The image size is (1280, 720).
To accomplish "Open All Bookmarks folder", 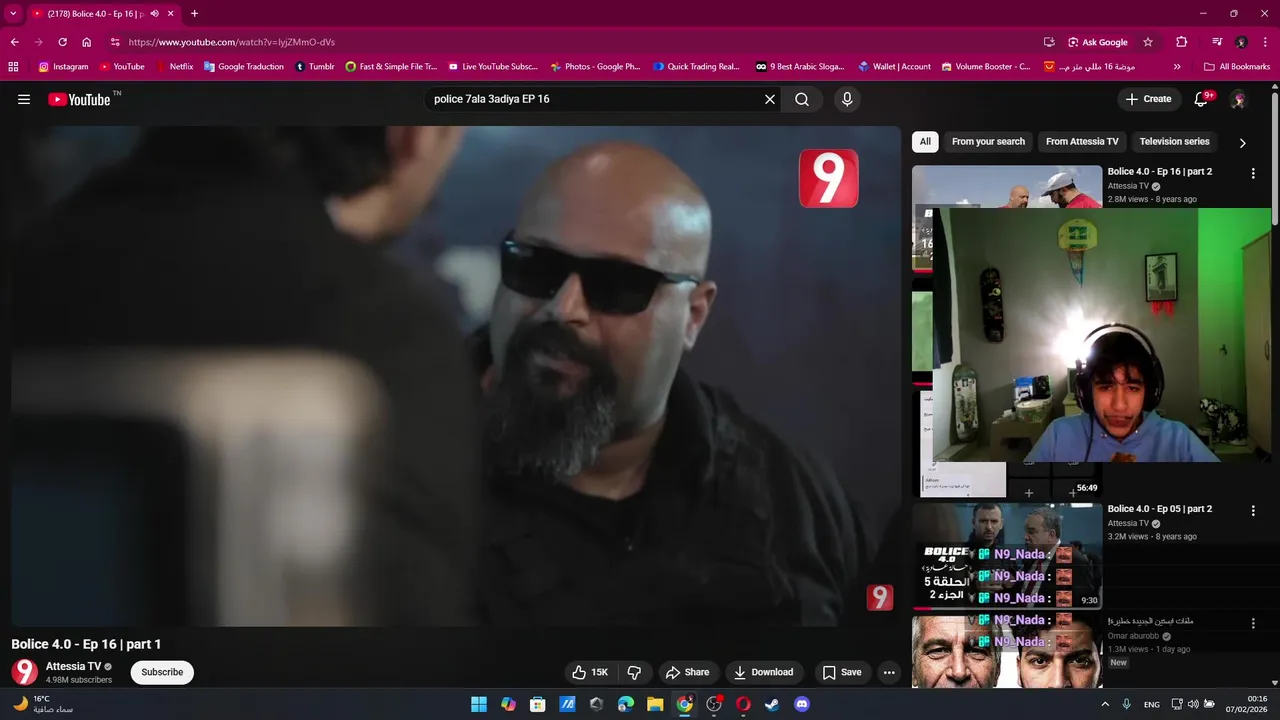I will point(1237,67).
